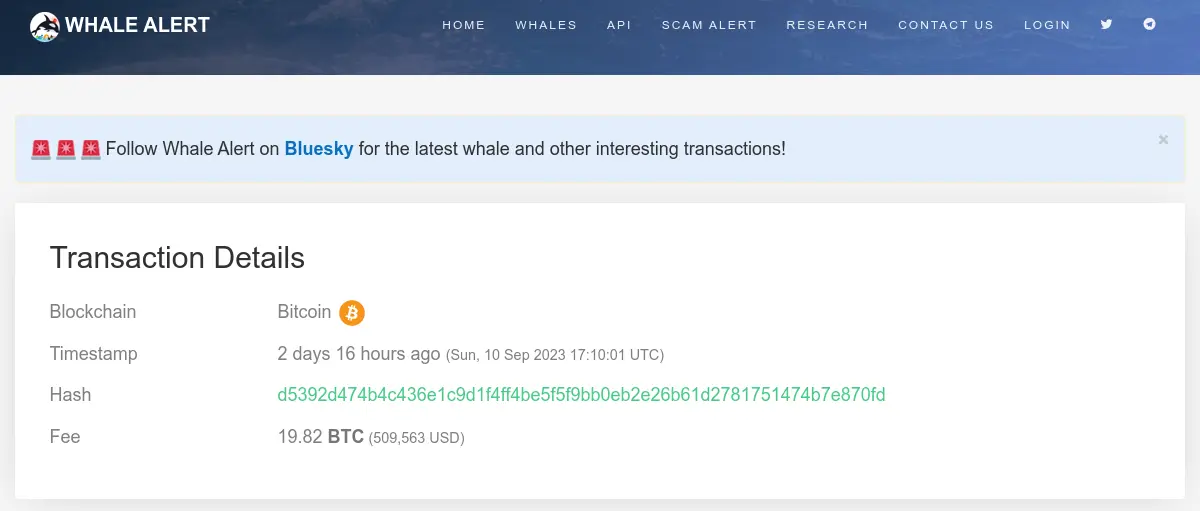The image size is (1200, 511).
Task: Click the WHALE ALERT brand text
Action: click(138, 26)
